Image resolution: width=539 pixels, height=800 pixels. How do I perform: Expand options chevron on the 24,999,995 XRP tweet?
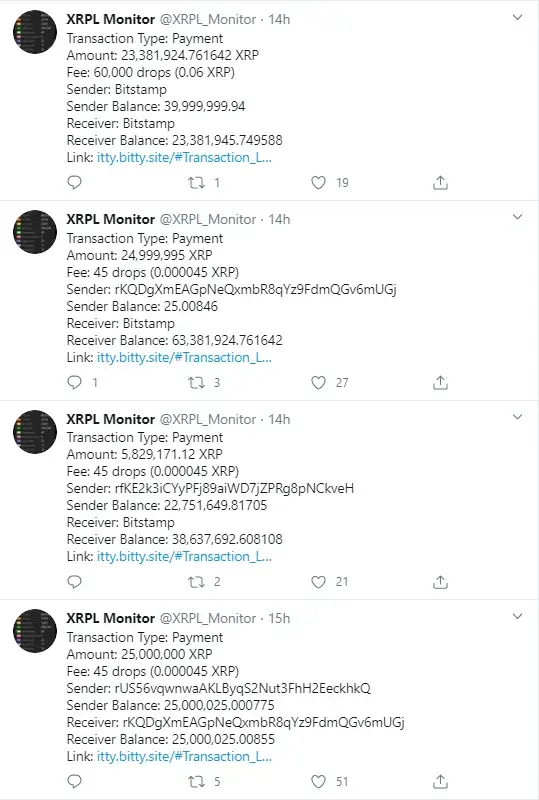coord(518,217)
